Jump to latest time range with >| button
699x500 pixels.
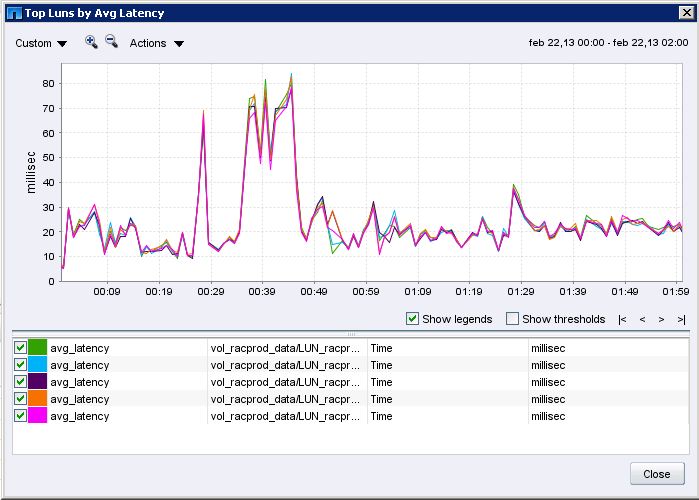pos(681,319)
